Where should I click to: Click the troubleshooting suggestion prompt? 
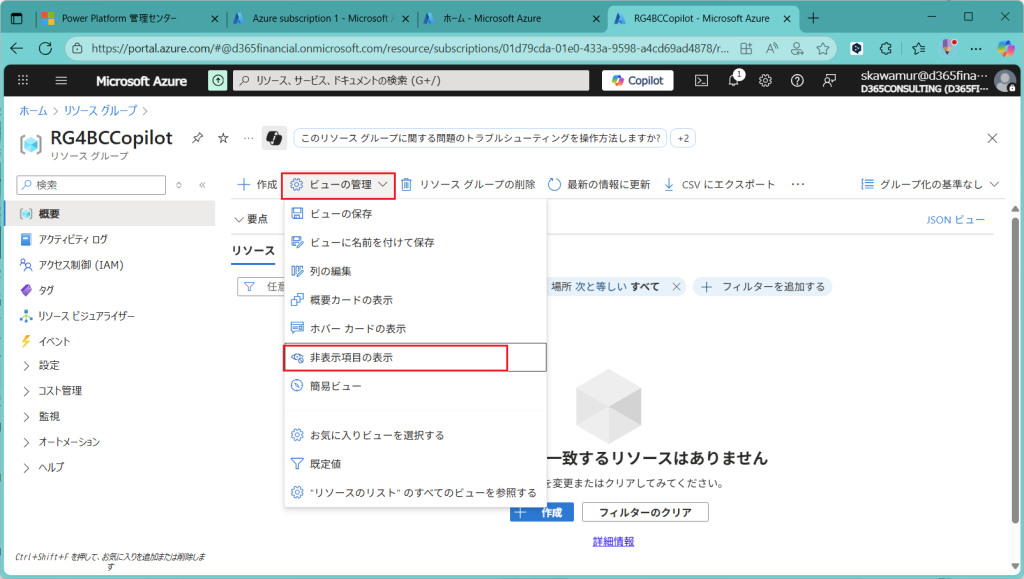(x=481, y=138)
